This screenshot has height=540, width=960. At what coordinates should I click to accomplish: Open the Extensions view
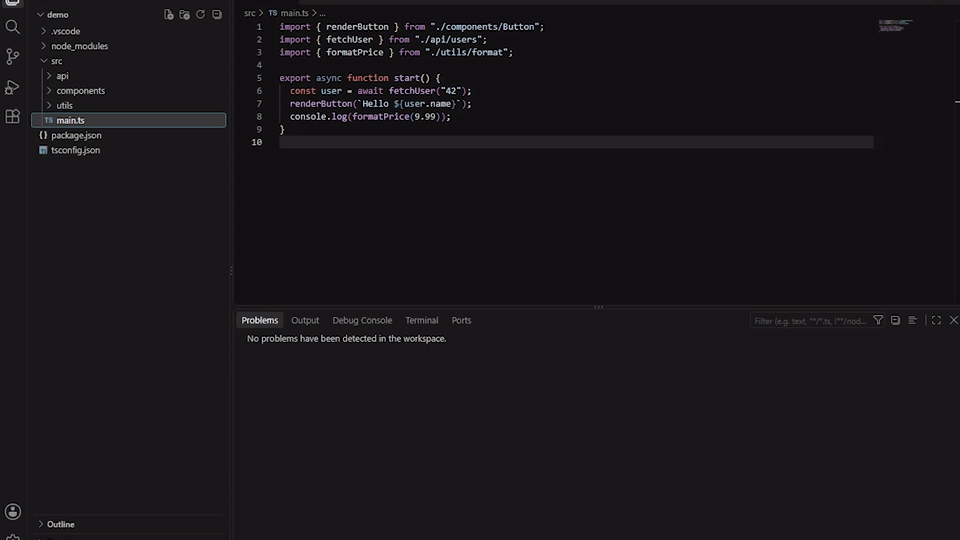pyautogui.click(x=12, y=116)
